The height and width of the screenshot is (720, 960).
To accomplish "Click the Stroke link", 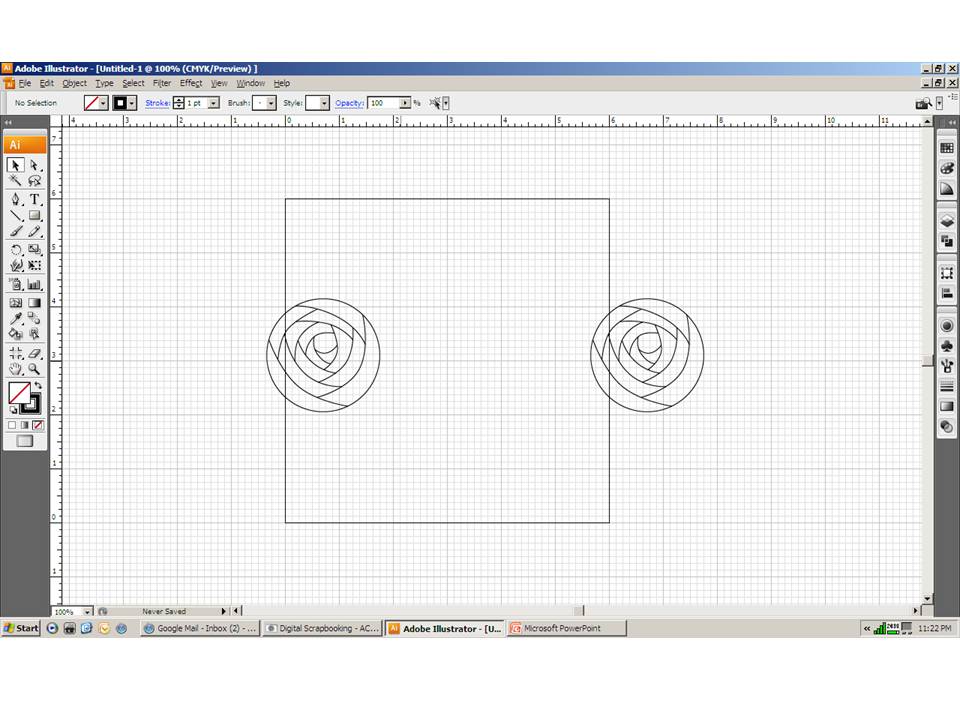I will 157,103.
